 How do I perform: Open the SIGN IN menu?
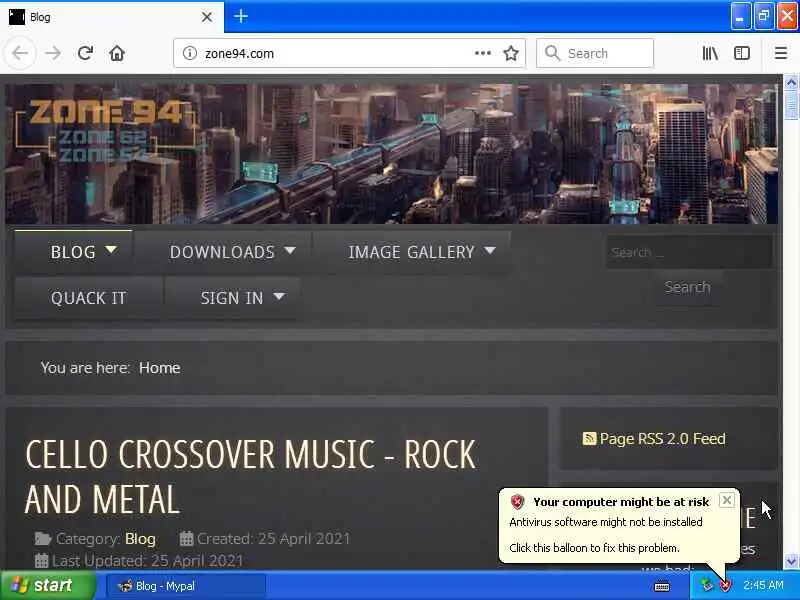pyautogui.click(x=233, y=298)
